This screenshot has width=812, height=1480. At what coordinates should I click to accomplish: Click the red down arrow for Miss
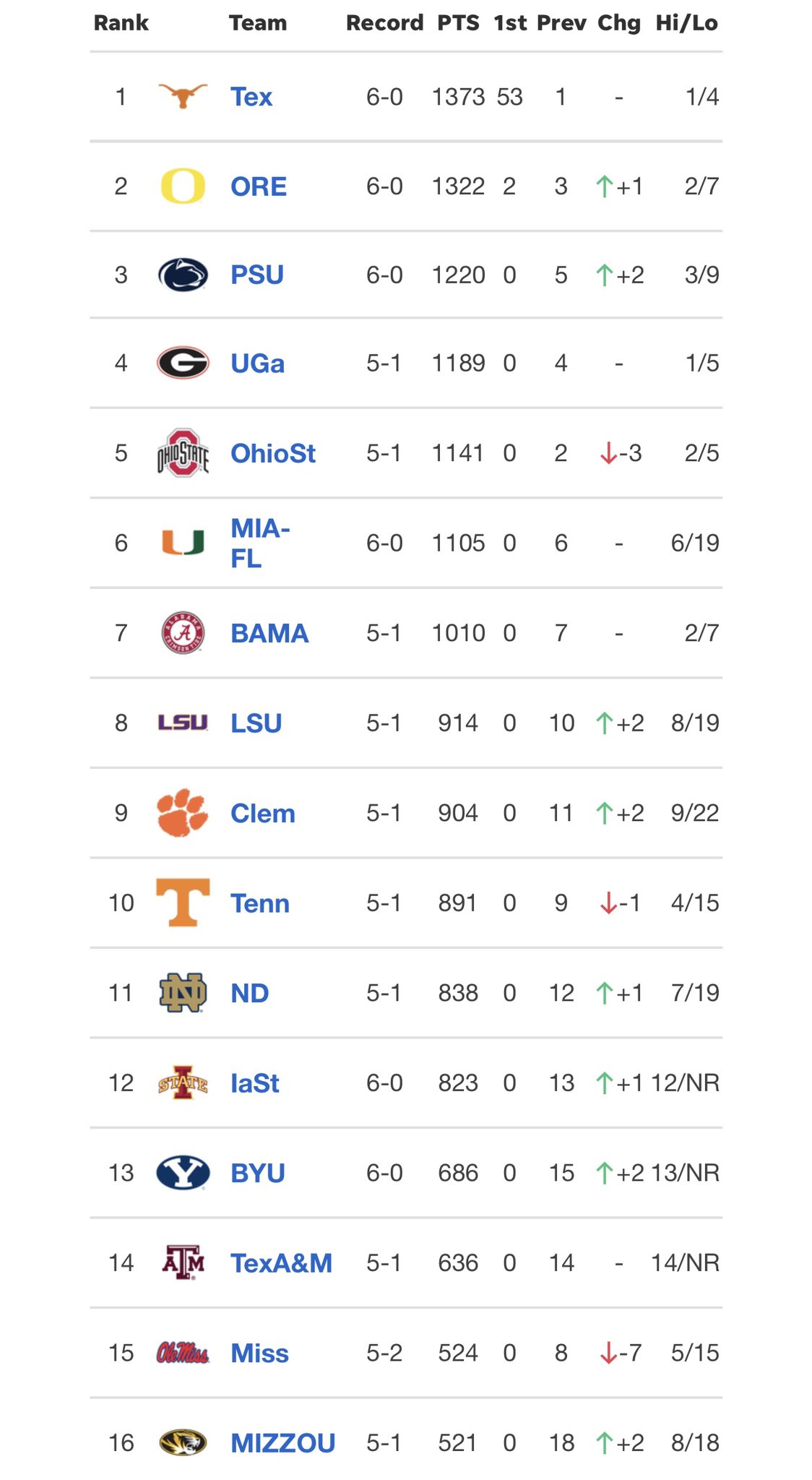coord(608,1353)
